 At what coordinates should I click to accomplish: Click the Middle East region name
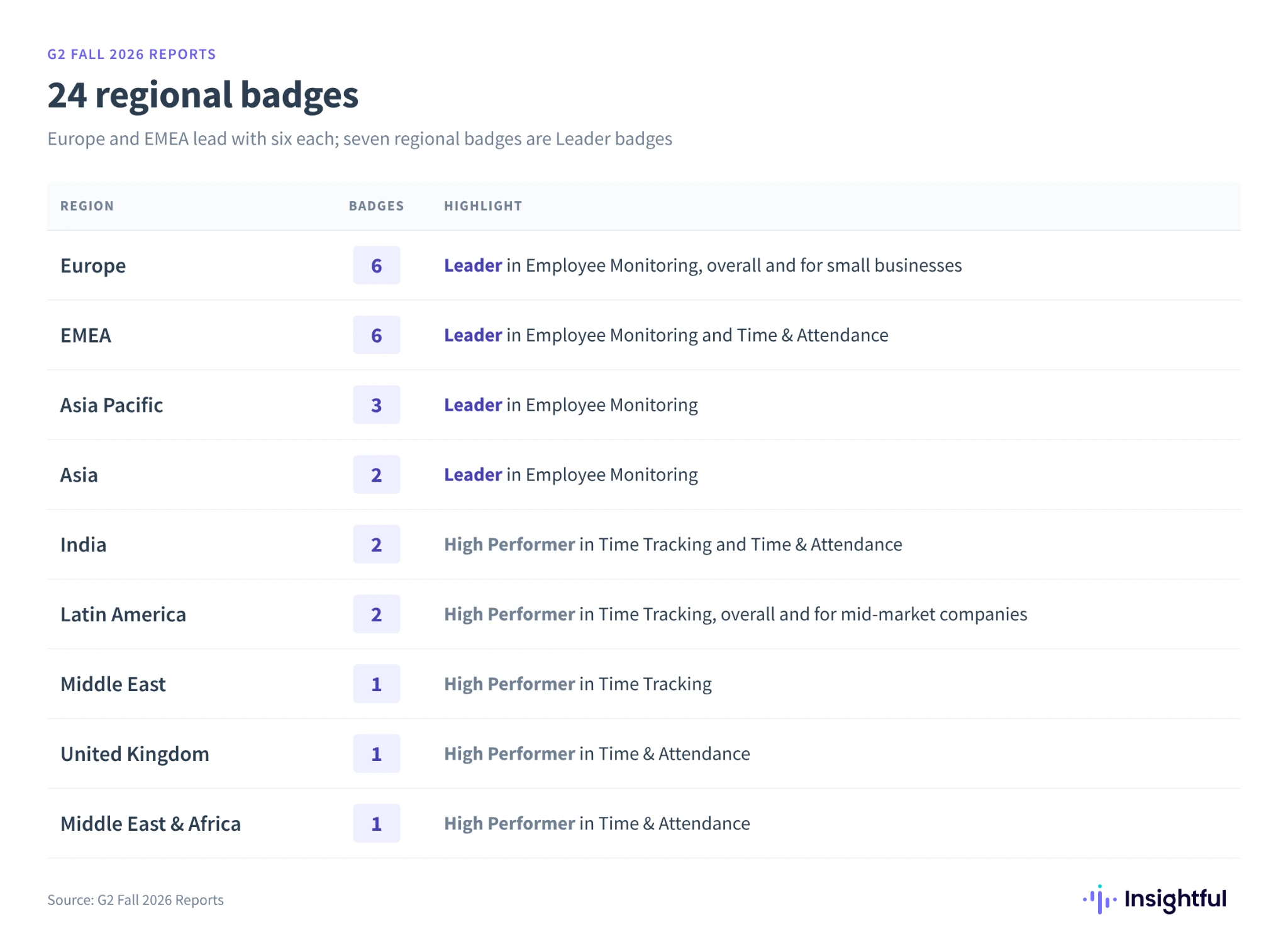[x=113, y=684]
